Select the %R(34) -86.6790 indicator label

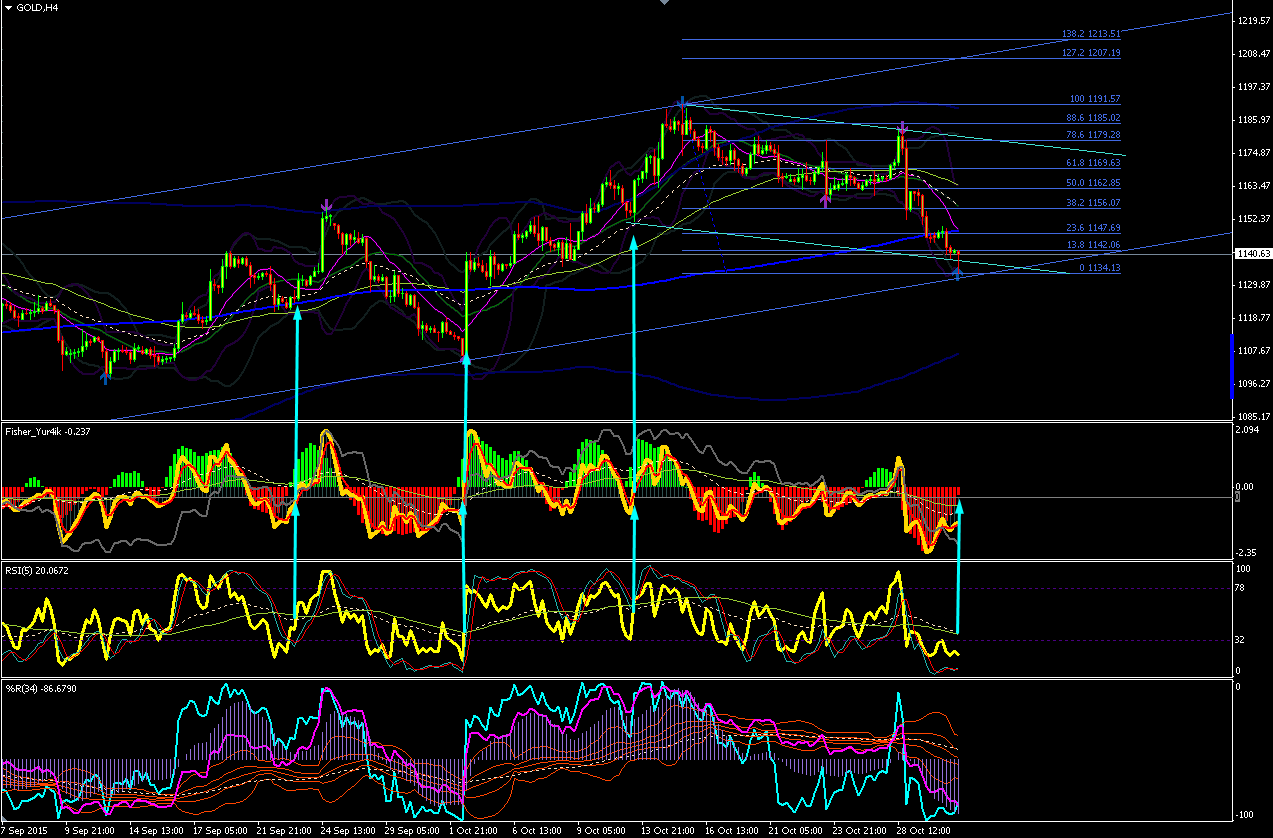tap(41, 688)
